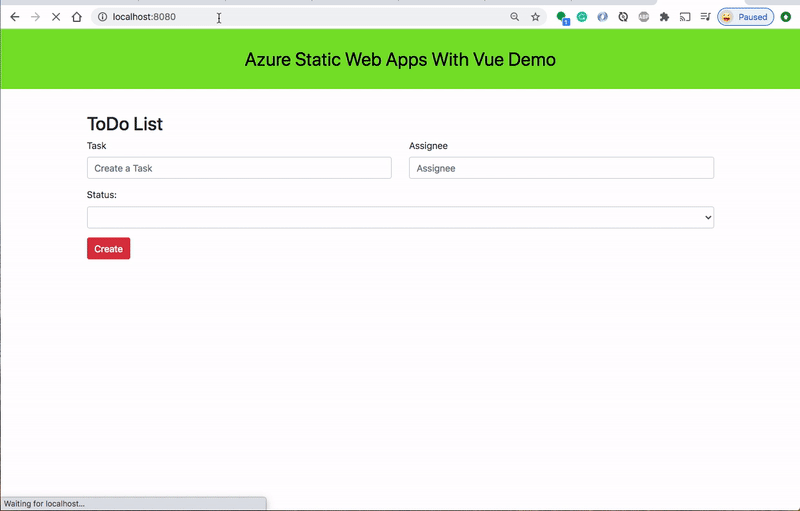The height and width of the screenshot is (511, 800).
Task: Open the Status dropdown
Action: click(401, 217)
